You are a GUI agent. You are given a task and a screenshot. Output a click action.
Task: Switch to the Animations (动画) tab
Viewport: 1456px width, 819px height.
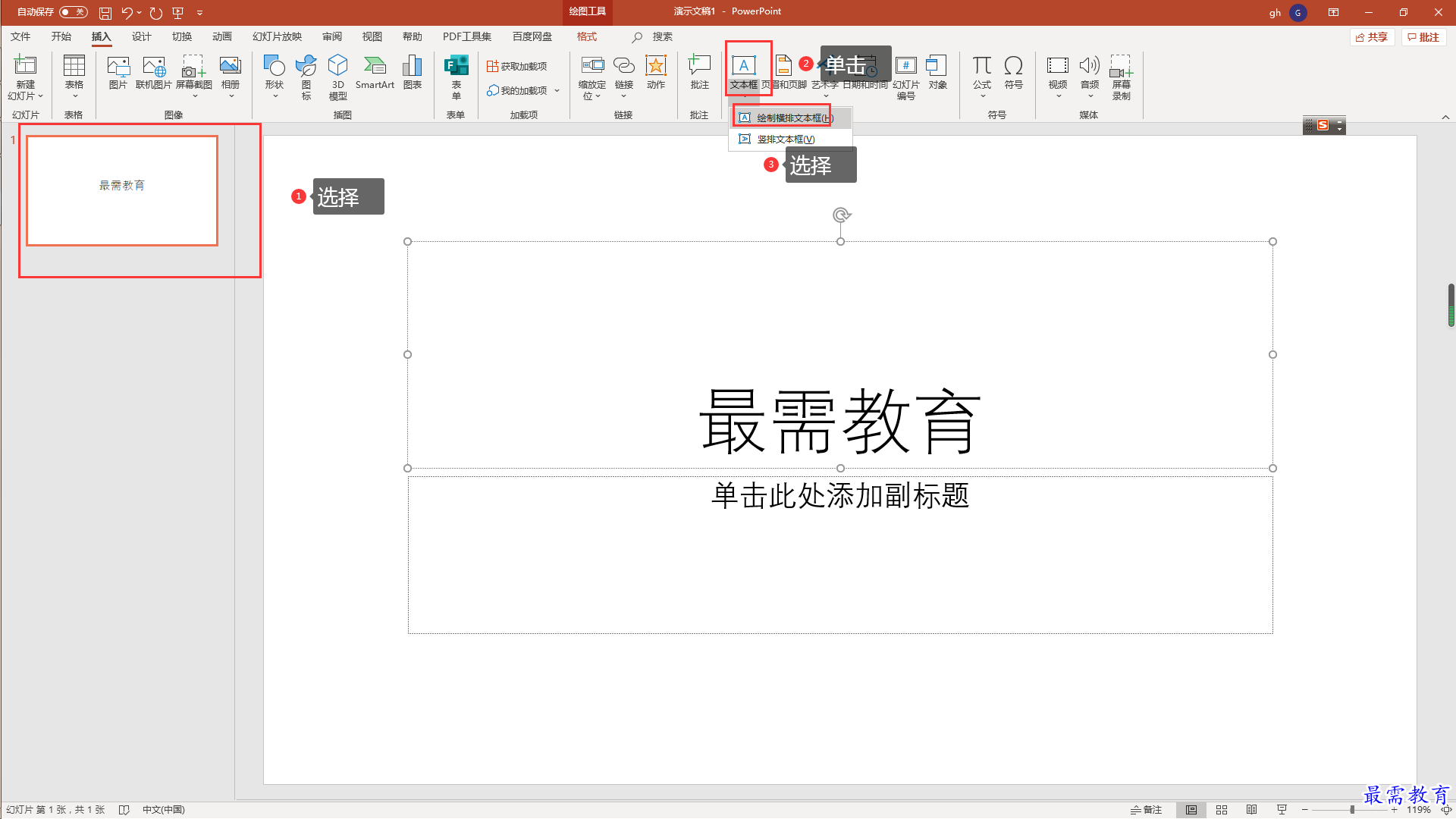[221, 36]
